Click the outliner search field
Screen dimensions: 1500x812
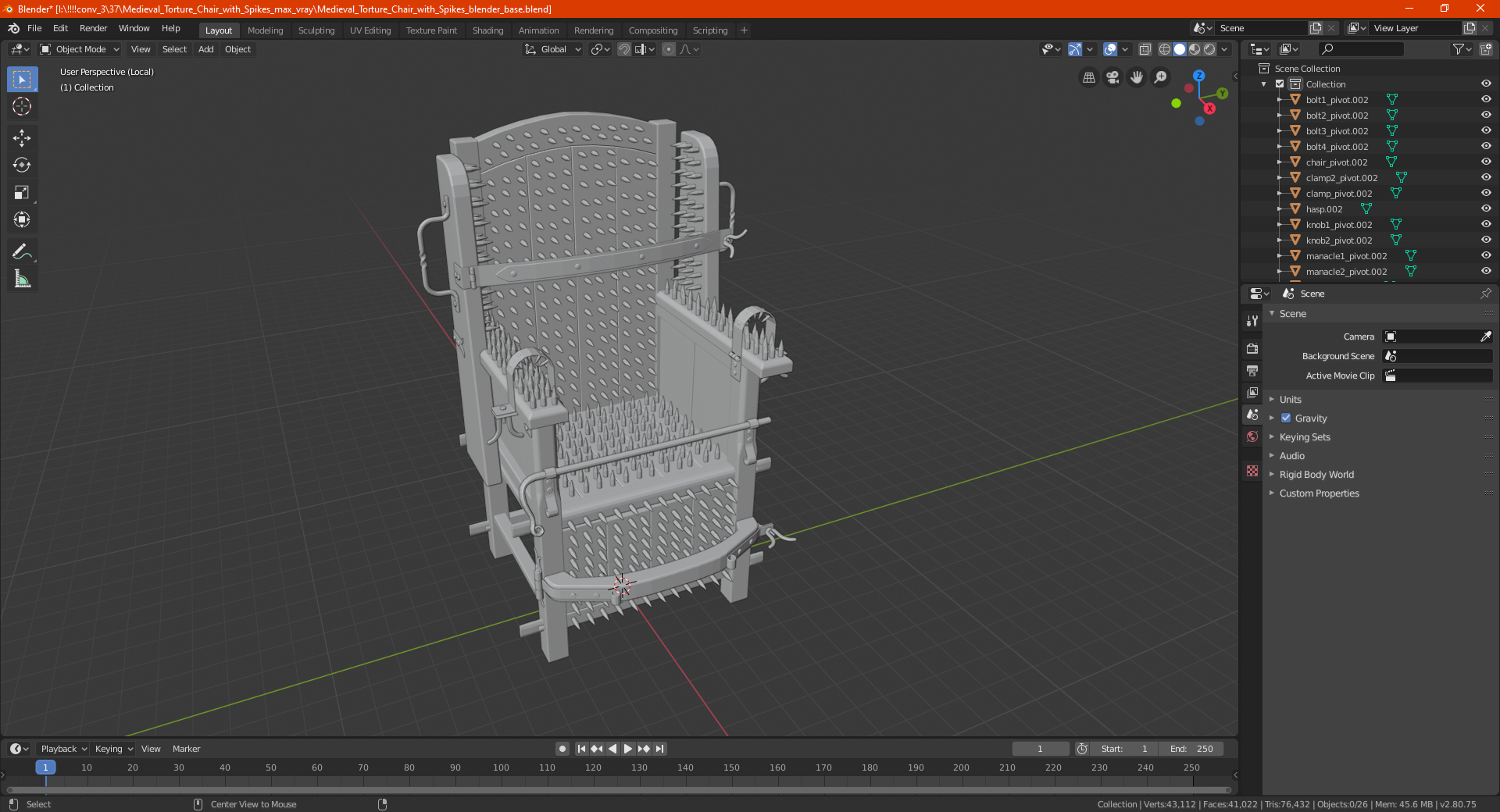tap(1360, 49)
